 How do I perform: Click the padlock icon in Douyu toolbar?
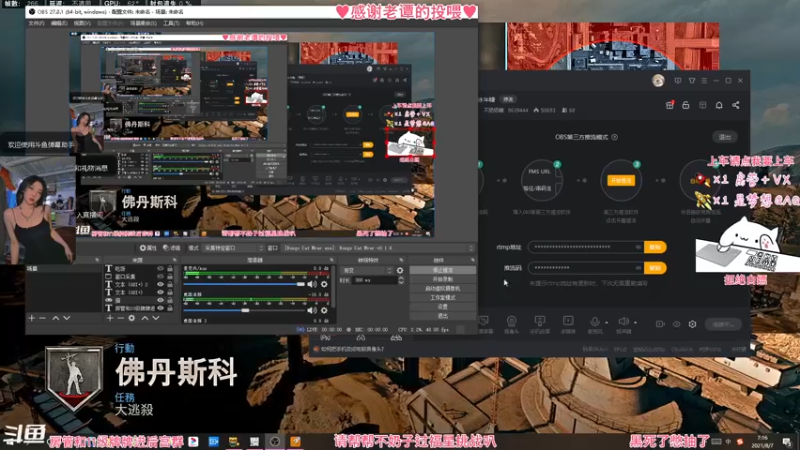pyautogui.click(x=686, y=105)
